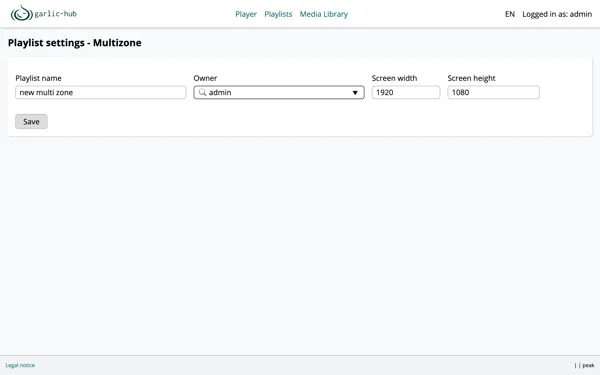Open the Player menu
This screenshot has height=375, width=600.
click(246, 14)
